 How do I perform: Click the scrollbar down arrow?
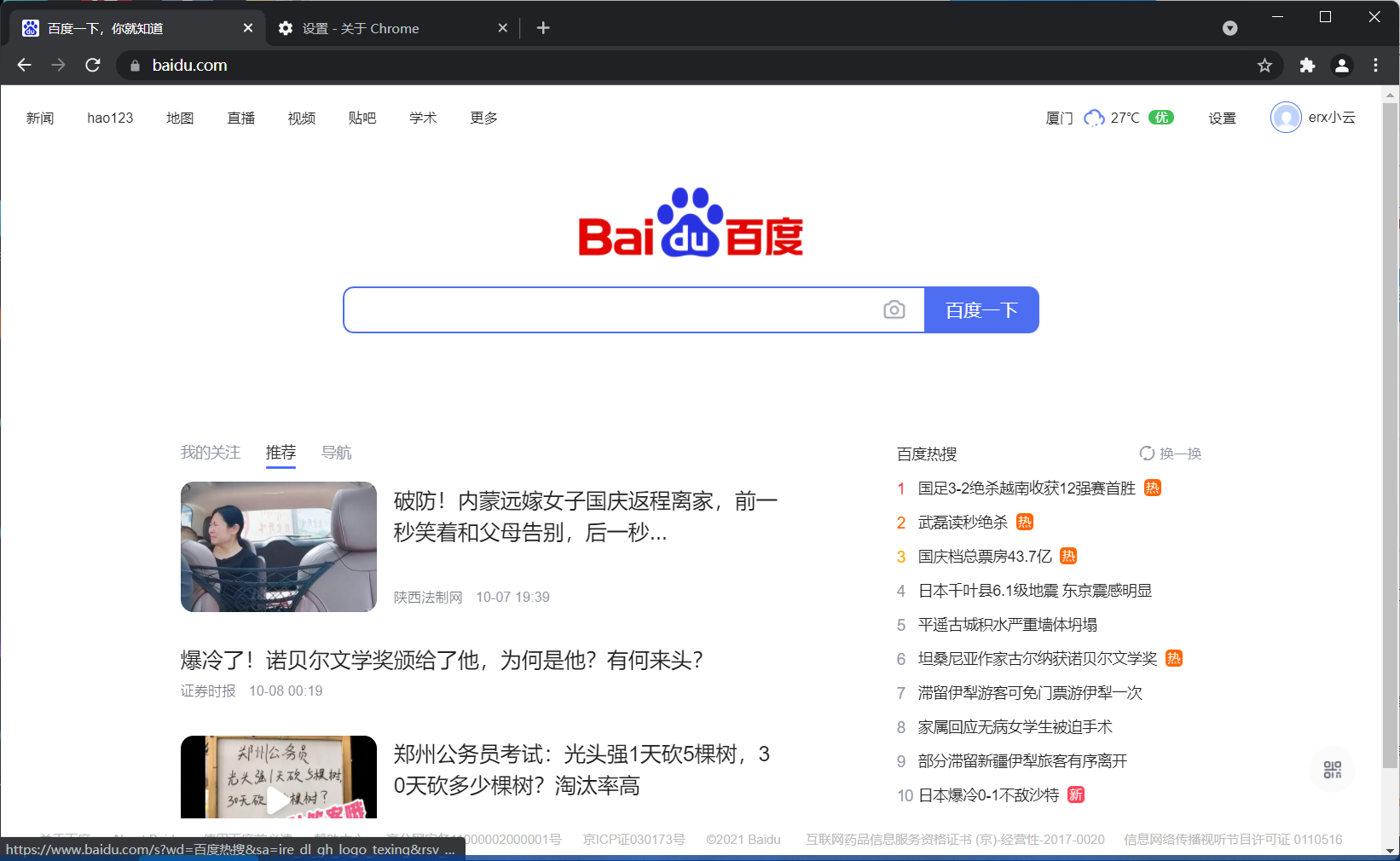tap(1391, 850)
